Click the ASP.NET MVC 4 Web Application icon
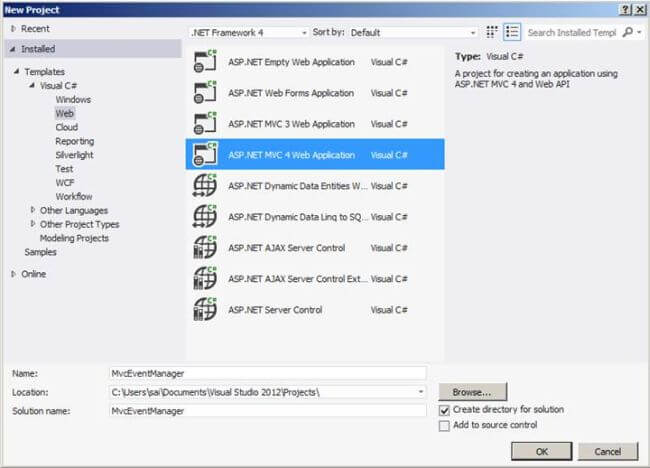Image resolution: width=650 pixels, height=468 pixels. (205, 154)
